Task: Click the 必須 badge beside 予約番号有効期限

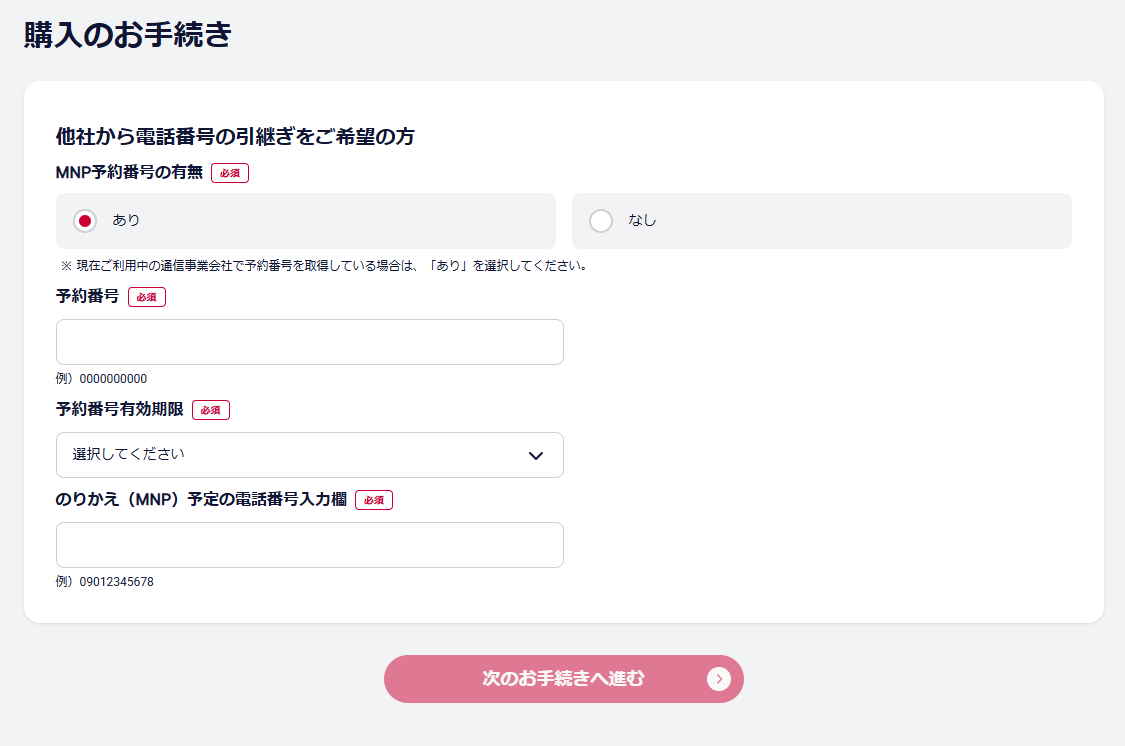Action: (x=211, y=410)
